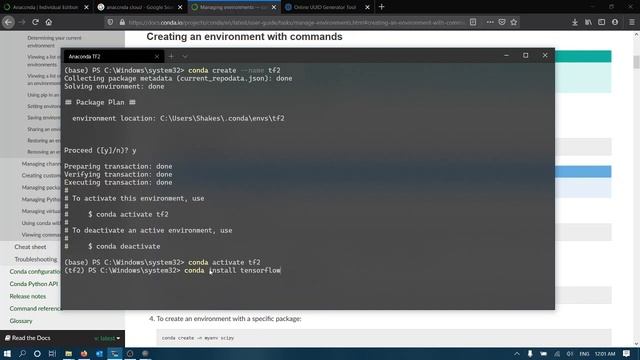Maximize the terminal window
The image size is (640, 360).
pyautogui.click(x=526, y=56)
